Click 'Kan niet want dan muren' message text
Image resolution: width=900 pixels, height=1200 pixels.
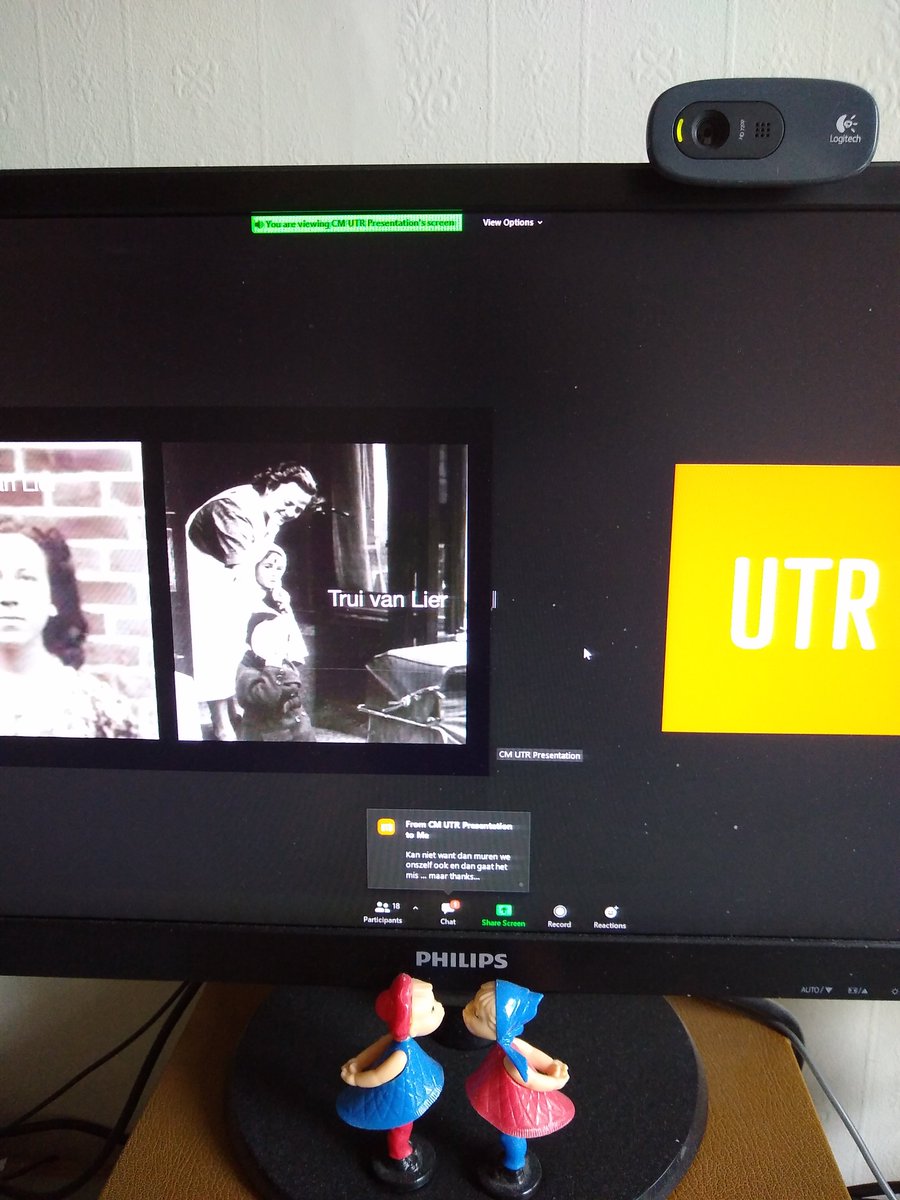(458, 867)
